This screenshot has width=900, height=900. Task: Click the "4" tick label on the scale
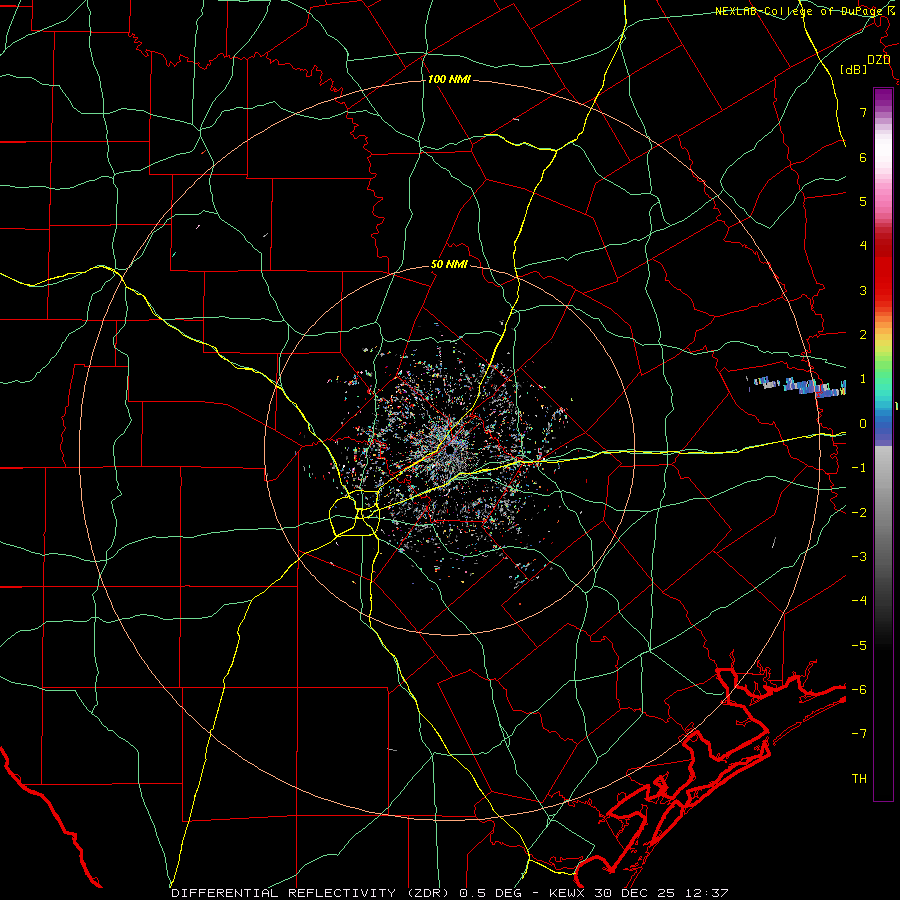click(863, 245)
